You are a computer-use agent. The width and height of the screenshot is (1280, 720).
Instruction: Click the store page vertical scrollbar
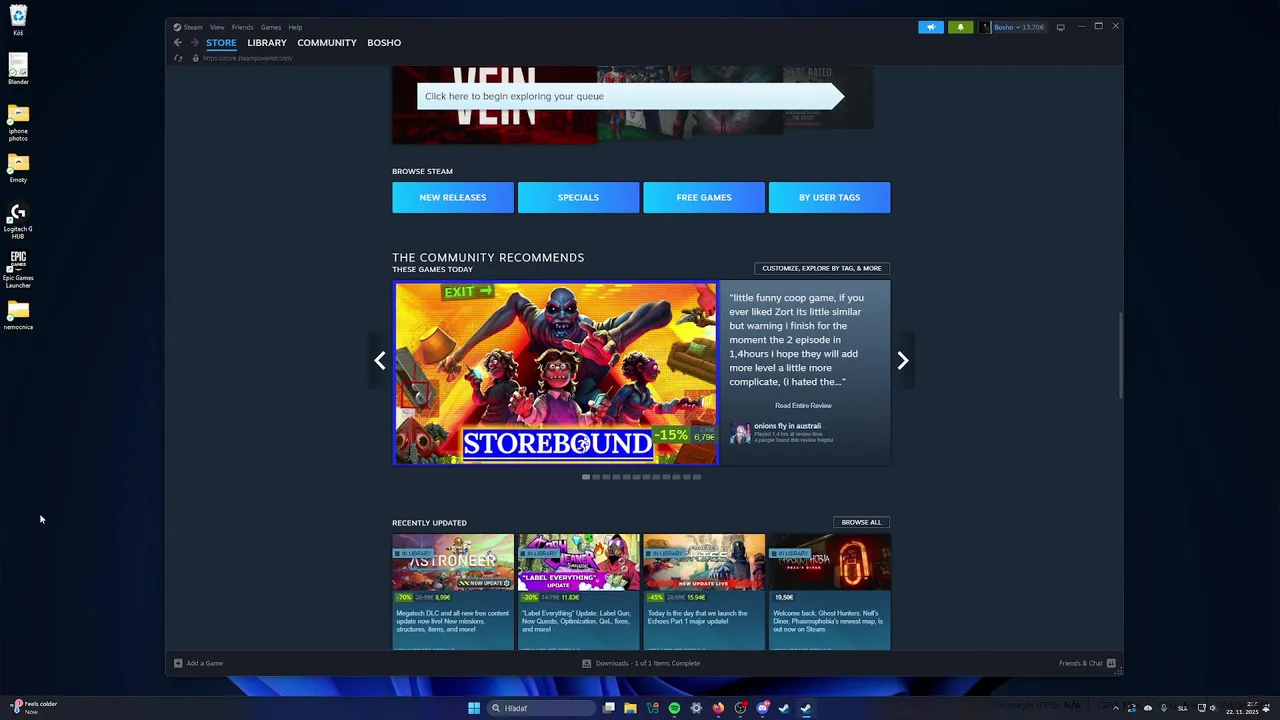tap(1120, 355)
